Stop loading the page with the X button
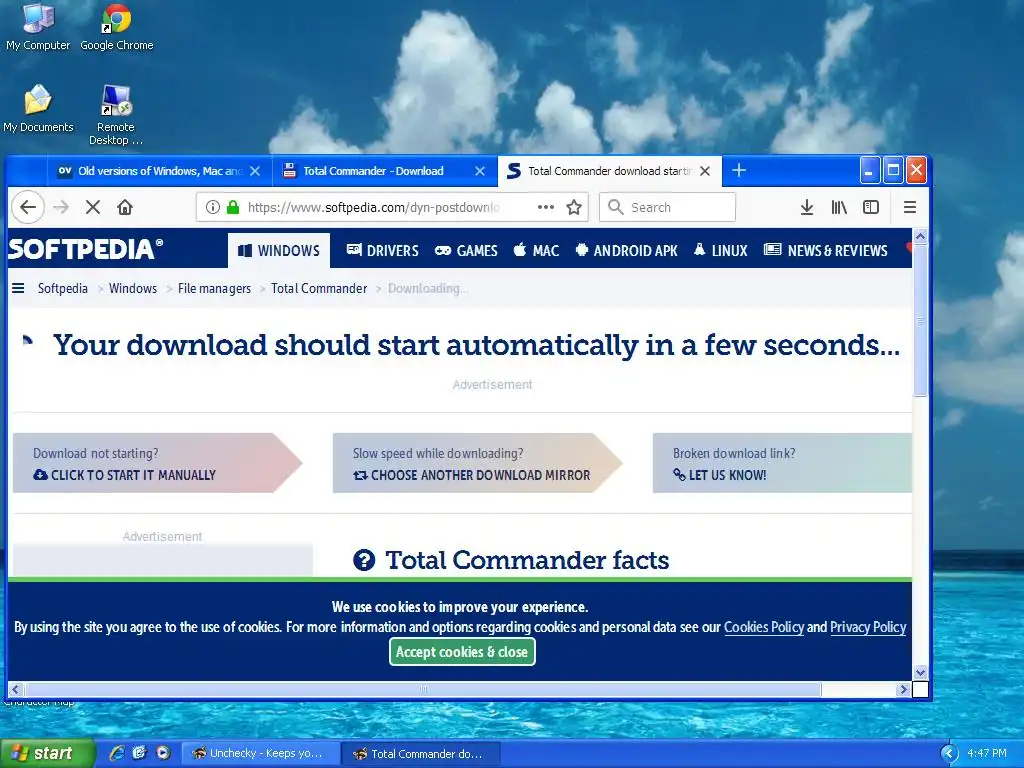The image size is (1024, 768). point(93,207)
